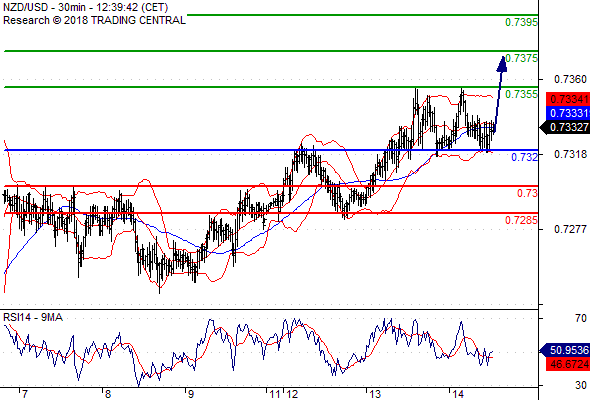Click the blue 50.9536 RSI value tag

[566, 350]
